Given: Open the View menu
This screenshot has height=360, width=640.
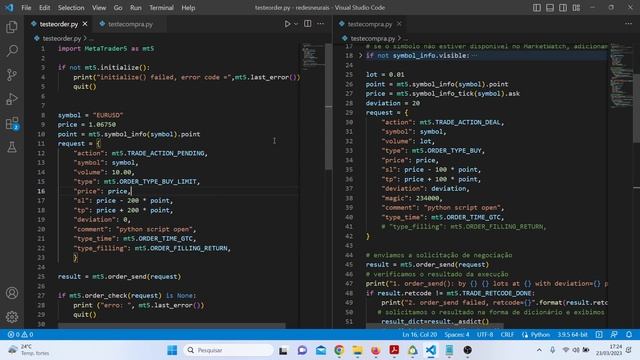Looking at the screenshot, I should 99,8.
